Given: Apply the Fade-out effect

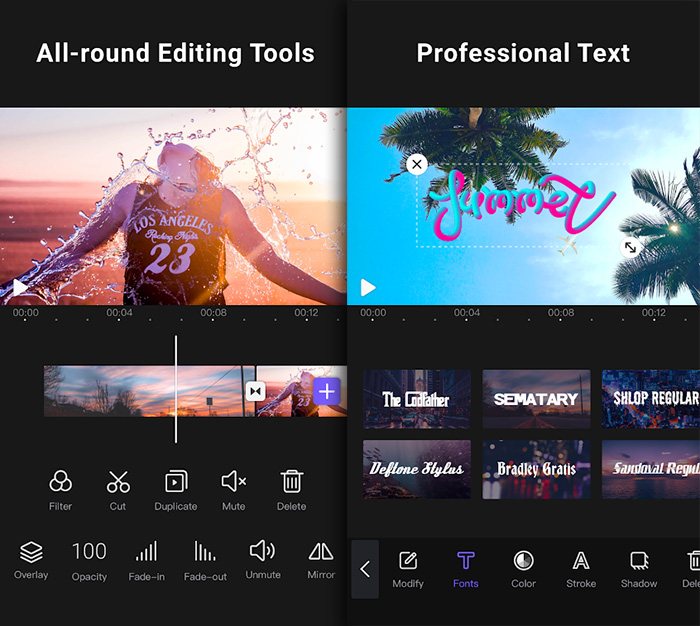Looking at the screenshot, I should pos(205,561).
